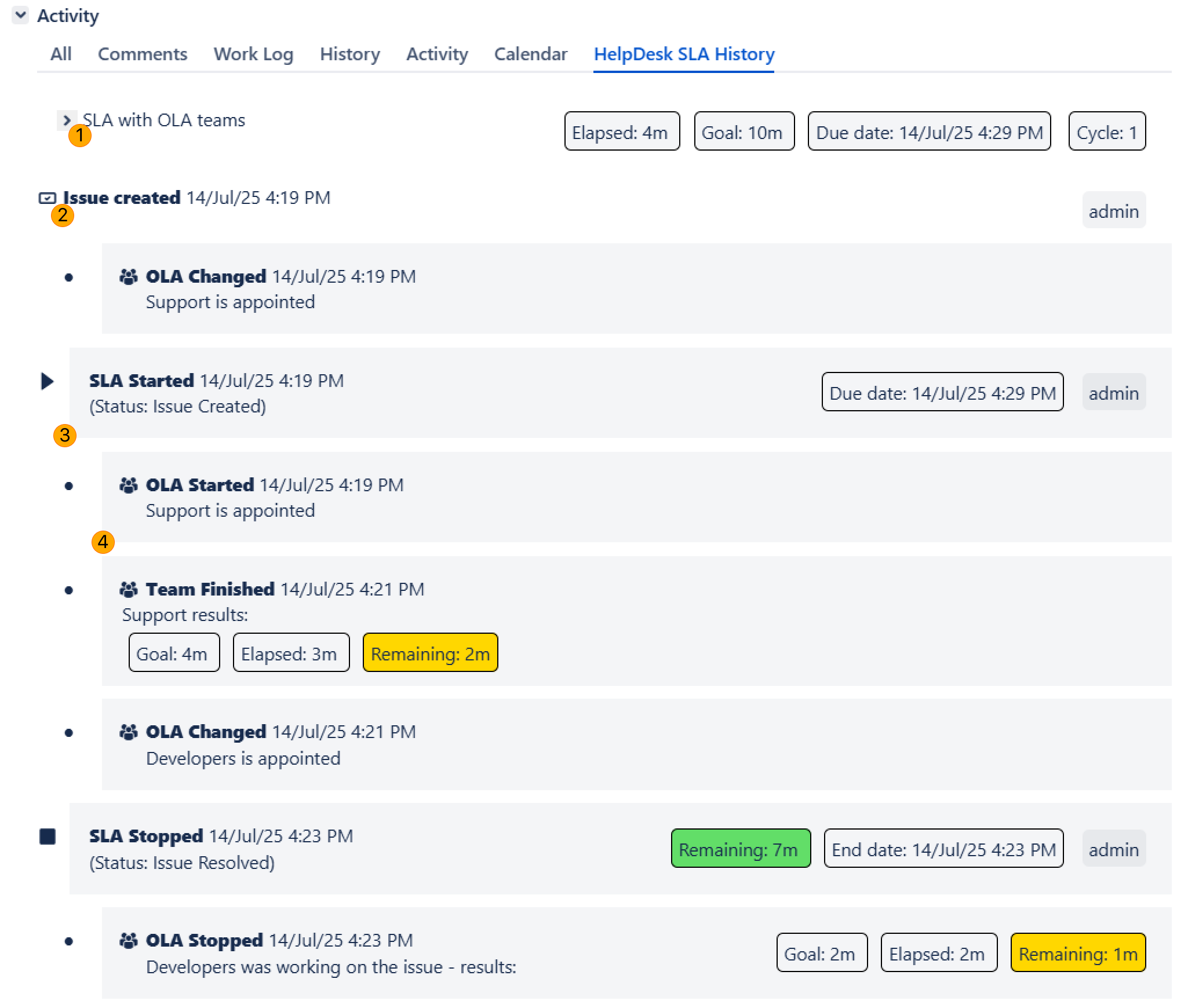Click team icon beside first OLA Changed
The height and width of the screenshot is (1008, 1188).
(x=129, y=277)
